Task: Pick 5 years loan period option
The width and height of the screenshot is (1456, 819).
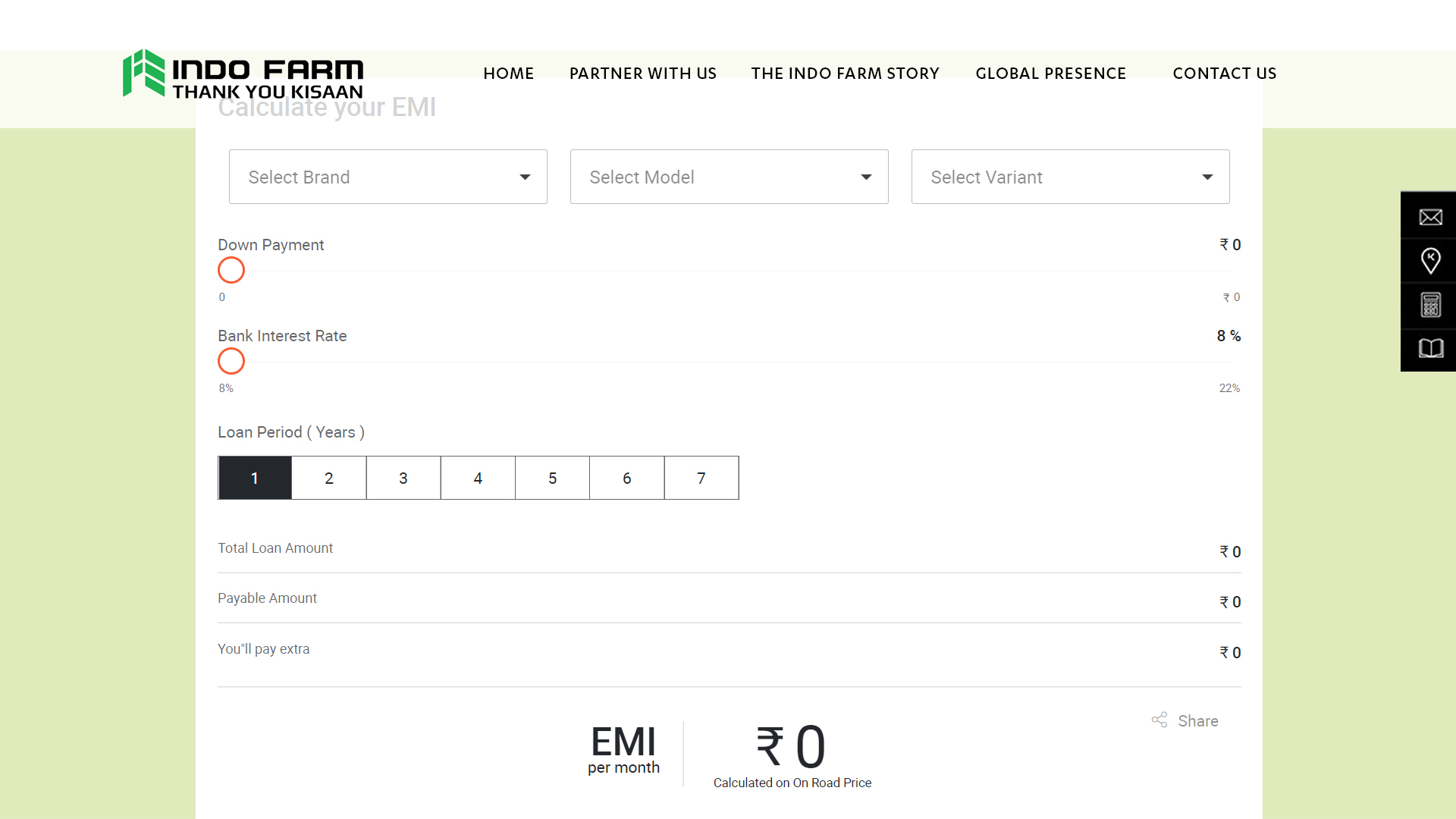Action: [x=552, y=478]
